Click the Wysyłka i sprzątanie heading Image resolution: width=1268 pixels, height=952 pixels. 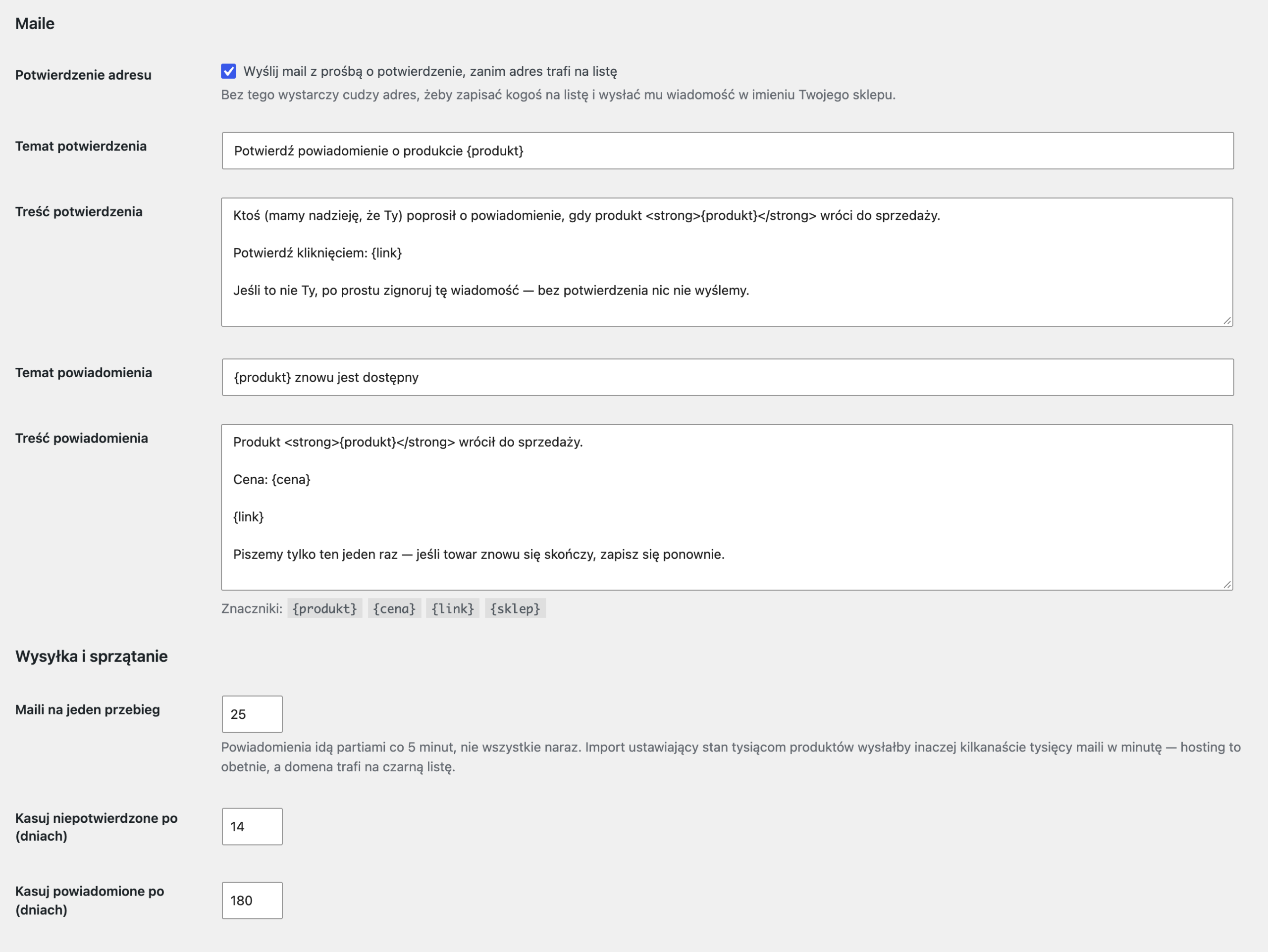(92, 656)
